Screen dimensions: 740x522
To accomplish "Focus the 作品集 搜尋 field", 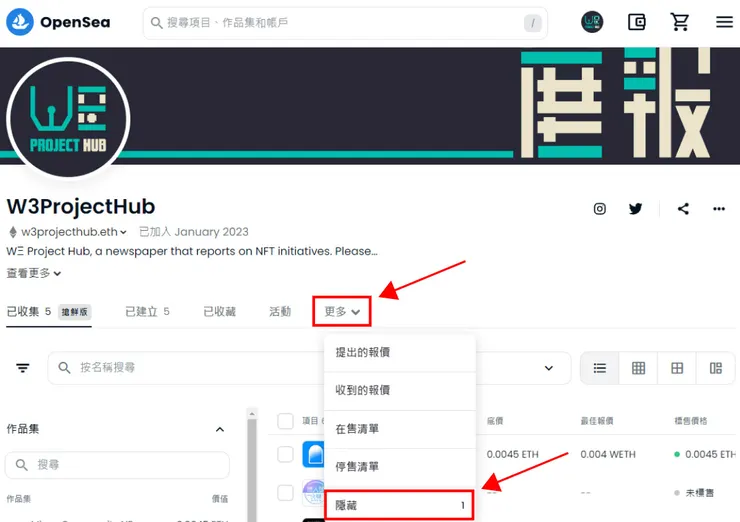I will (x=117, y=465).
